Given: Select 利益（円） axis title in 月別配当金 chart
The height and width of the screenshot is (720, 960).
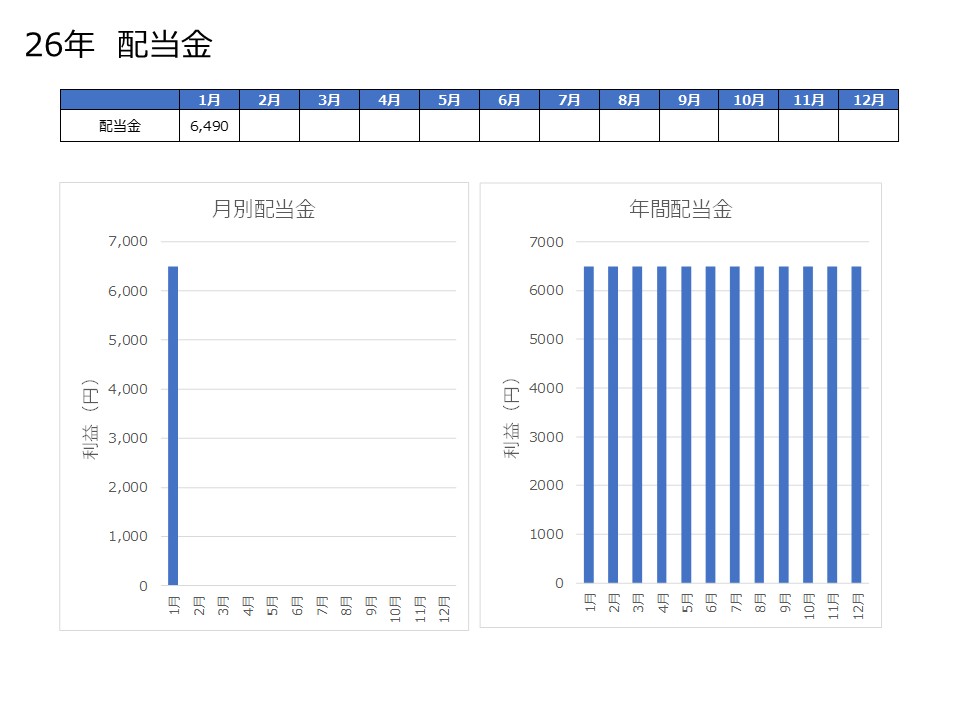Looking at the screenshot, I should click(90, 418).
